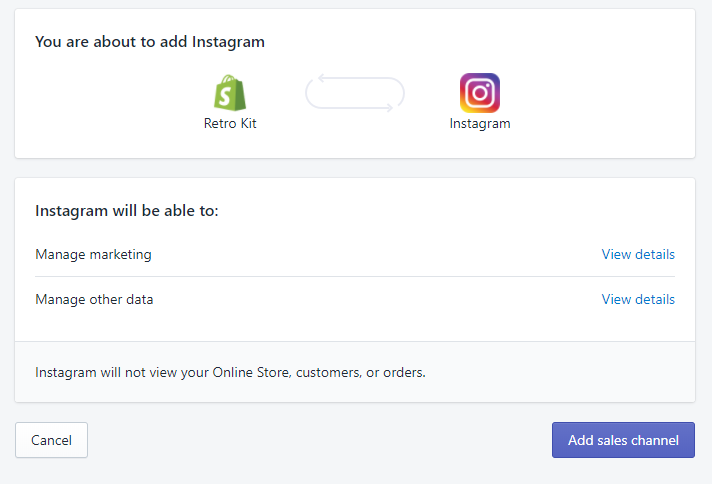Screen dimensions: 712x484
Task: Click divider line between the two permissions
Action: click(x=355, y=277)
